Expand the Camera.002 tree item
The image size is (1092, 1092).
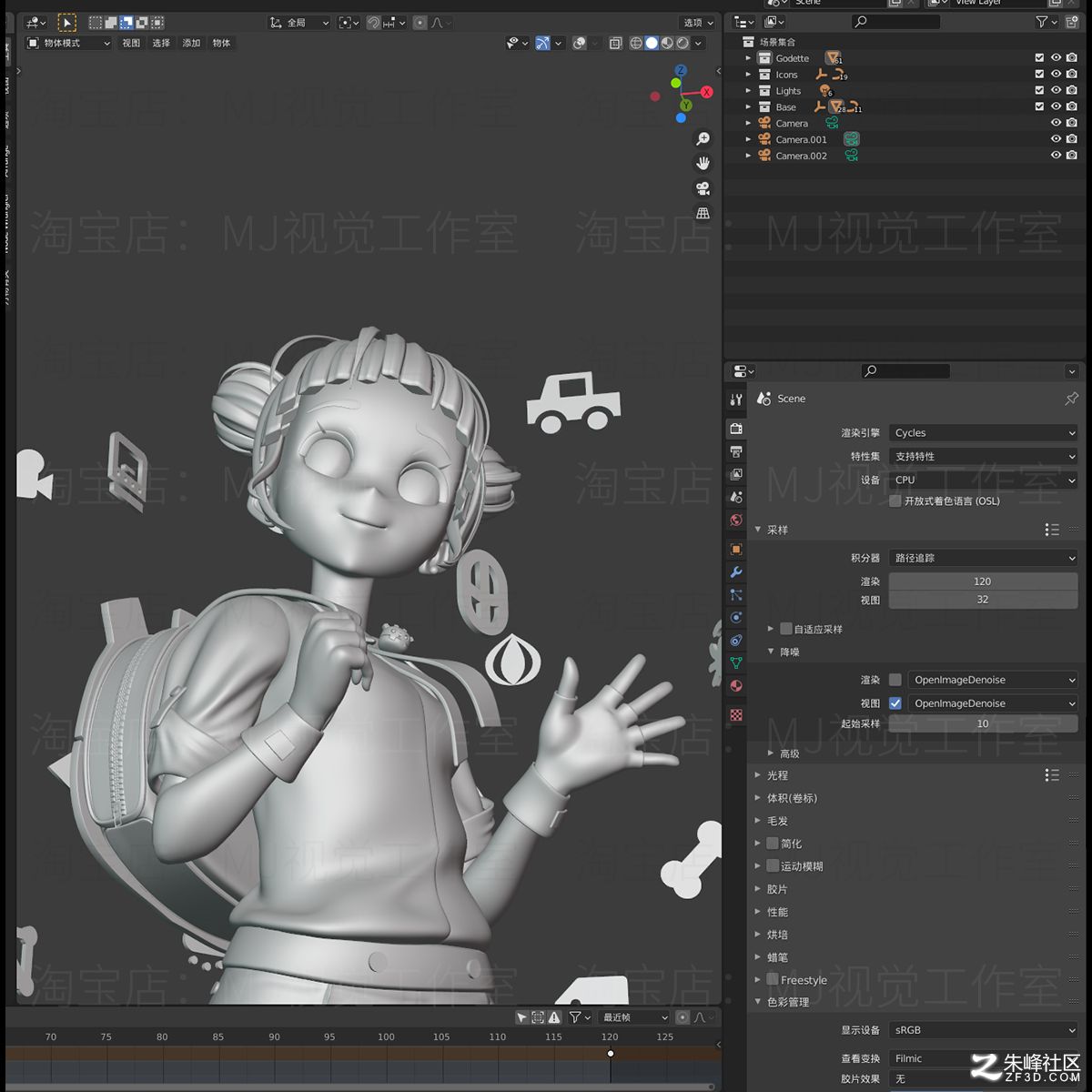tap(749, 156)
